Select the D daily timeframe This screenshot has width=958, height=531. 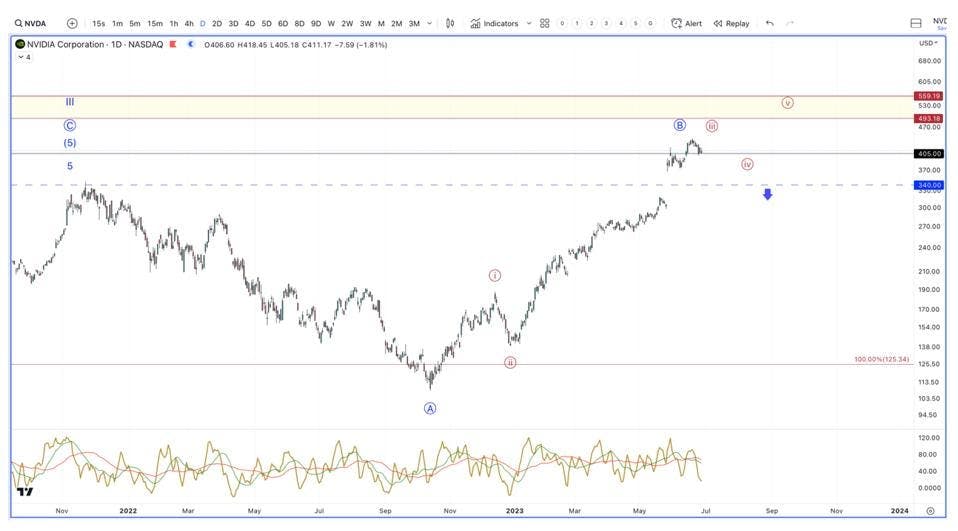(203, 23)
